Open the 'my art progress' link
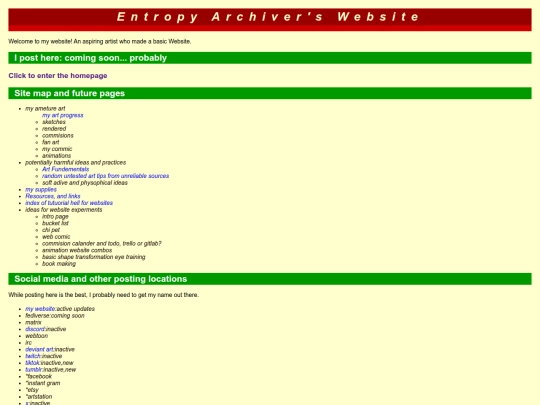This screenshot has height=405, width=540. (x=63, y=115)
